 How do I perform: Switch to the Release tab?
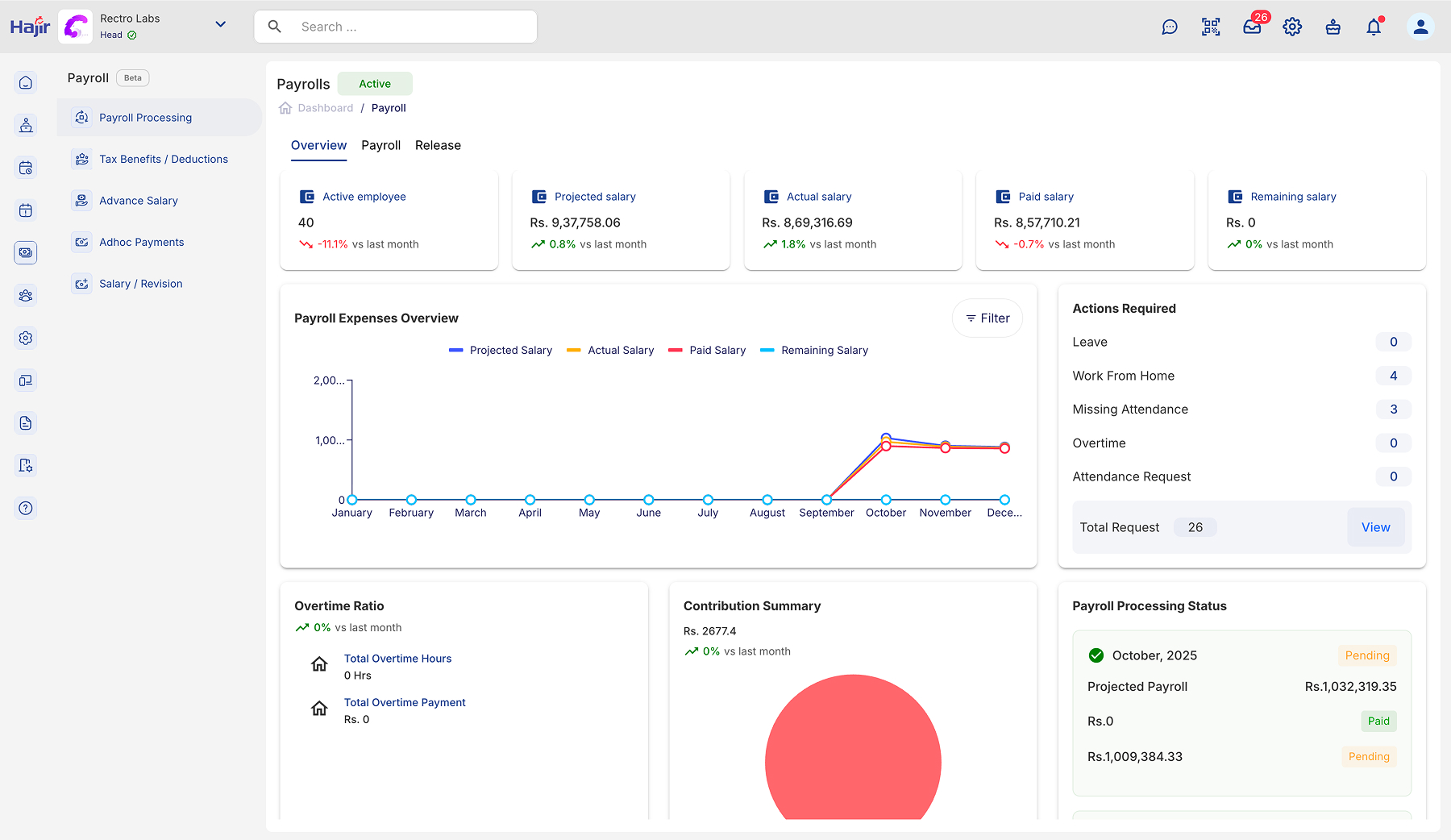click(438, 146)
